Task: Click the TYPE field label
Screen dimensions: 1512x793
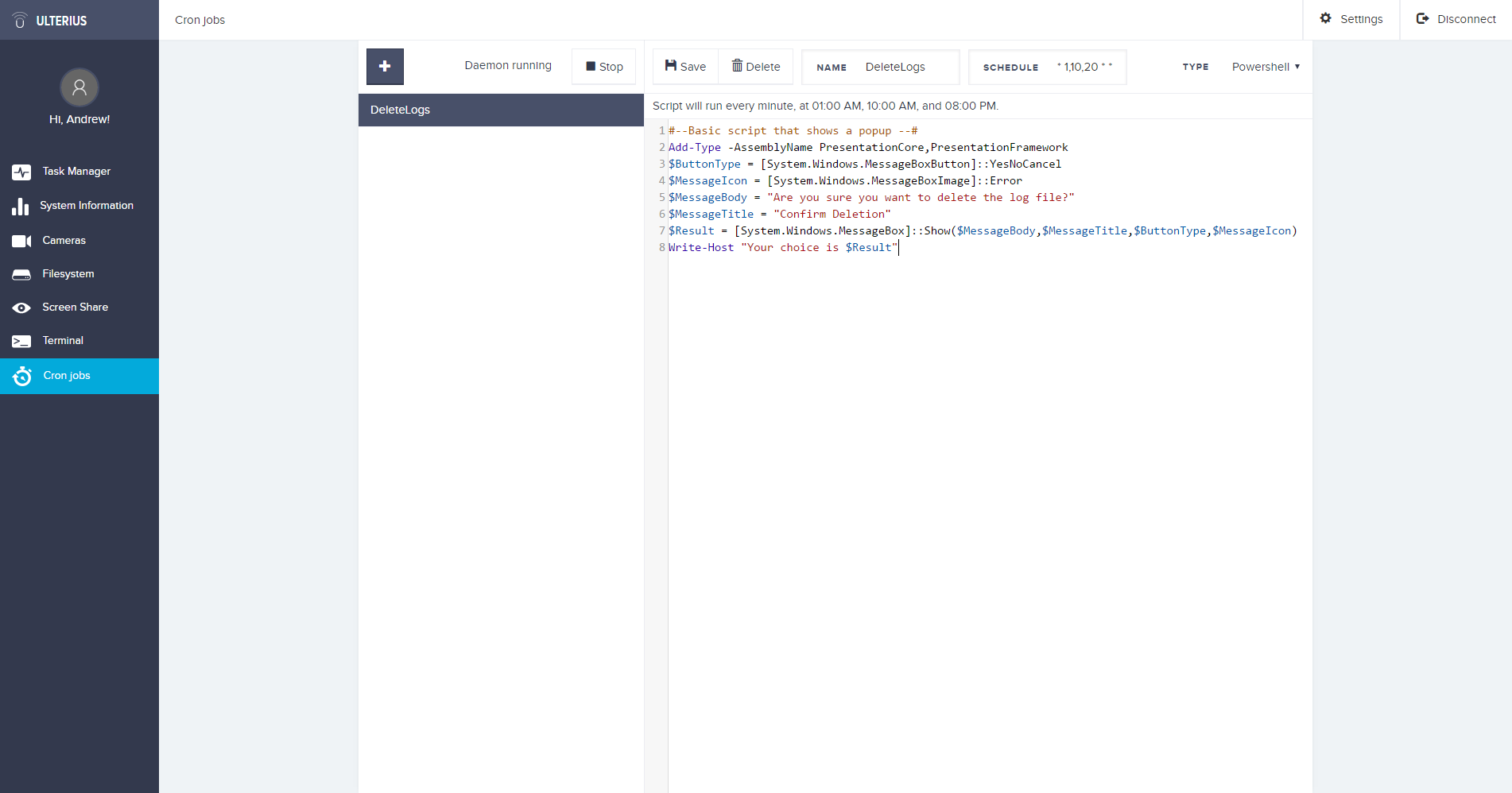Action: (1196, 67)
